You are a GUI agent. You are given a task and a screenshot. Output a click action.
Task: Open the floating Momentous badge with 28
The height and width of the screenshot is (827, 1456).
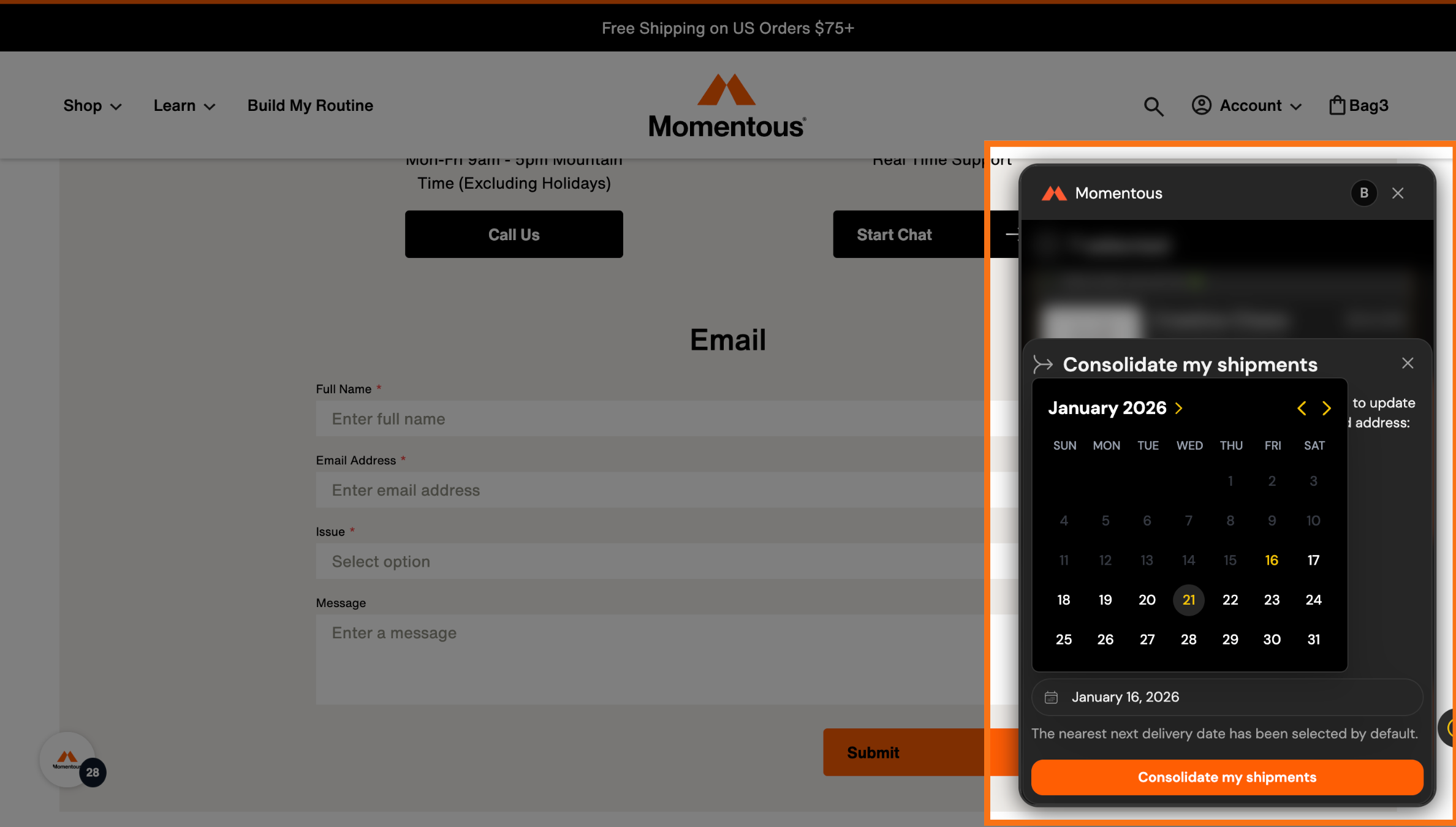[x=69, y=760]
